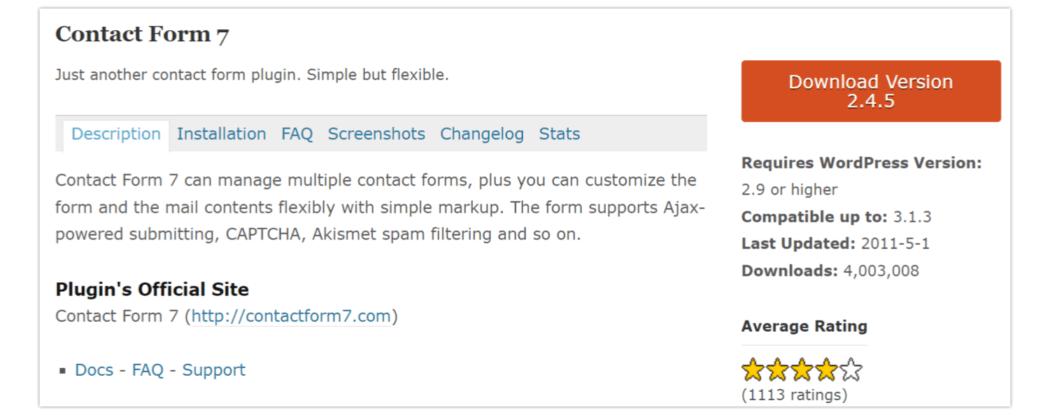Click the first rating star
Image resolution: width=1050 pixels, height=415 pixels.
pos(753,369)
